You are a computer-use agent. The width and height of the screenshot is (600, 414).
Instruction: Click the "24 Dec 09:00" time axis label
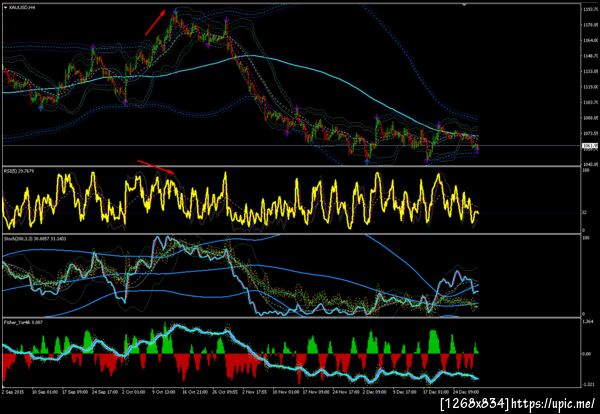(x=465, y=392)
